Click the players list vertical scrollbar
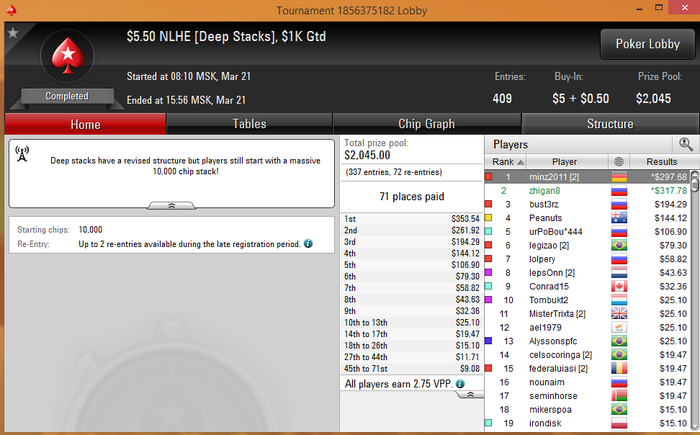 coord(695,299)
